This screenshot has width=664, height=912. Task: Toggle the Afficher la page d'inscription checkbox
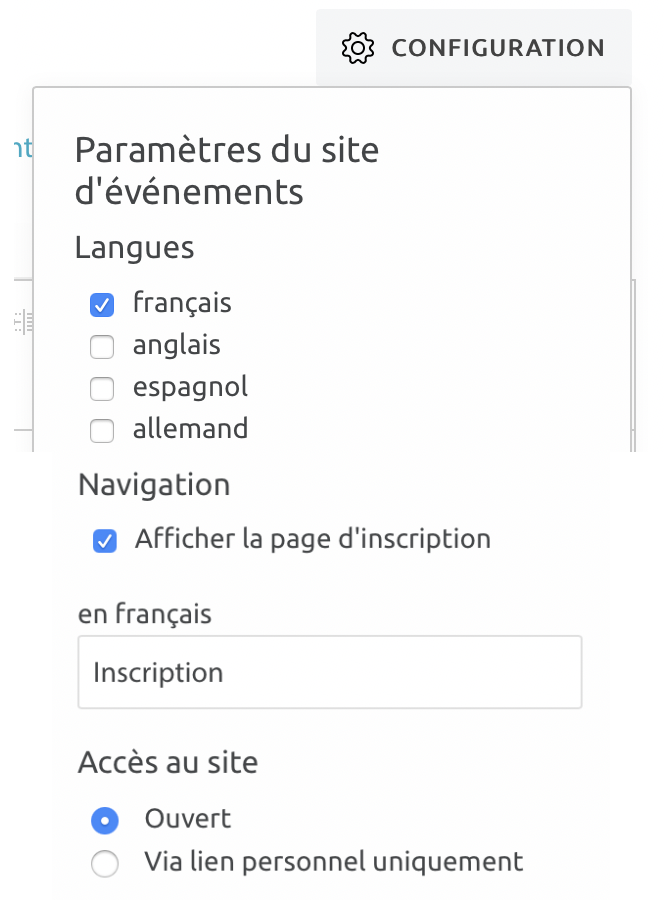coord(105,541)
